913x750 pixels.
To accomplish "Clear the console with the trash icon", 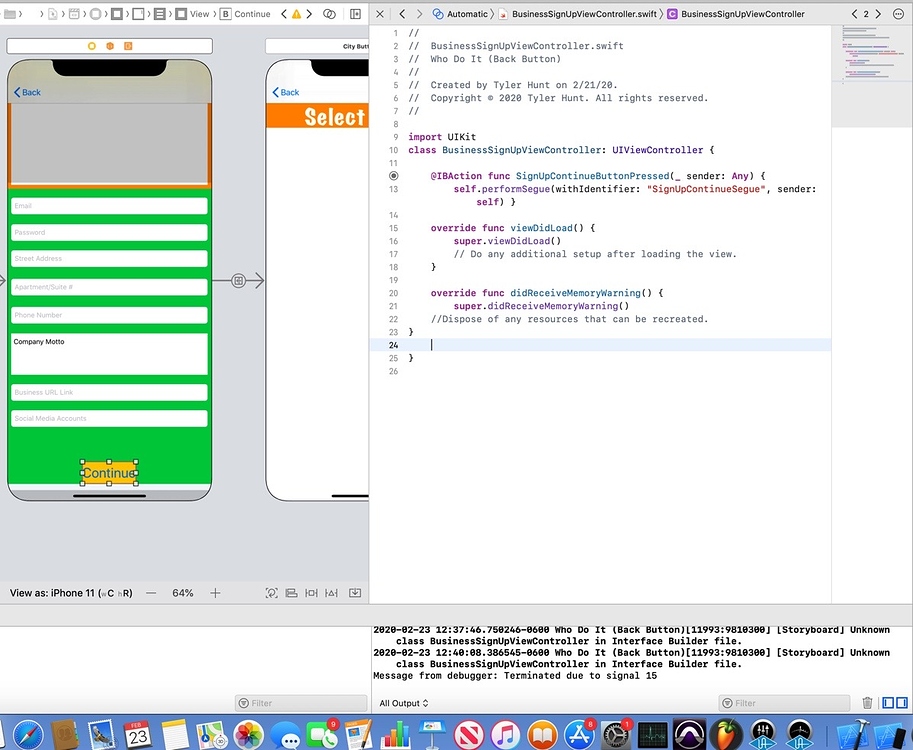I will coord(866,703).
